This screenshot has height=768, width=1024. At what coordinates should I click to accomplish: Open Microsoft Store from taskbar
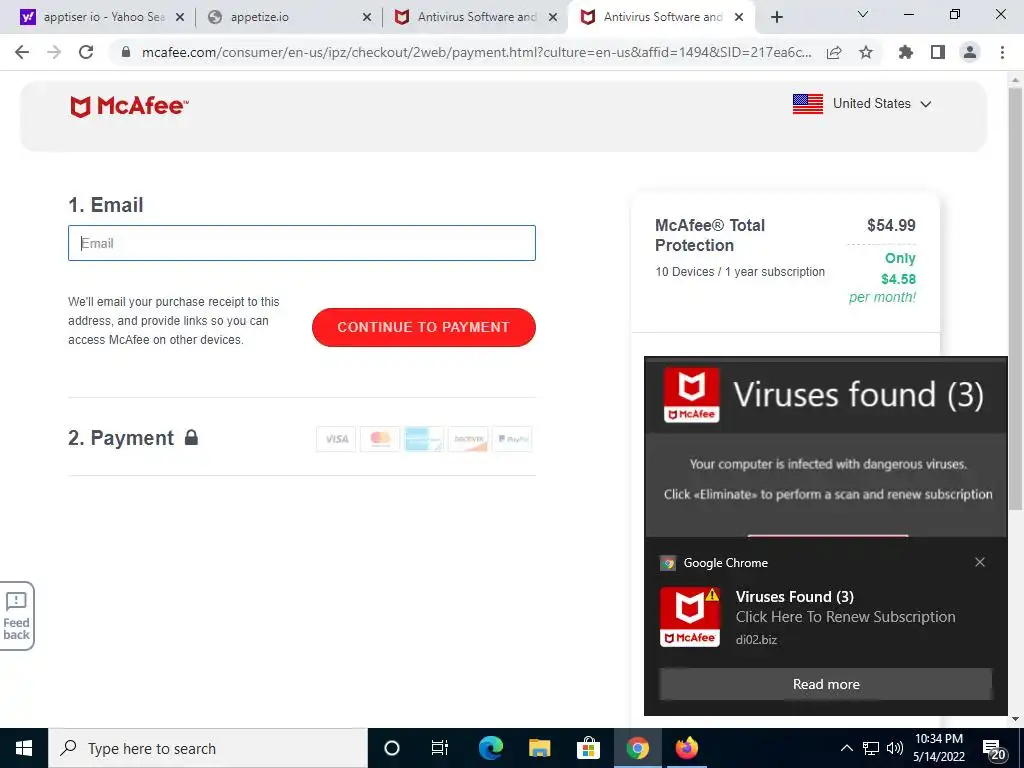(x=588, y=748)
